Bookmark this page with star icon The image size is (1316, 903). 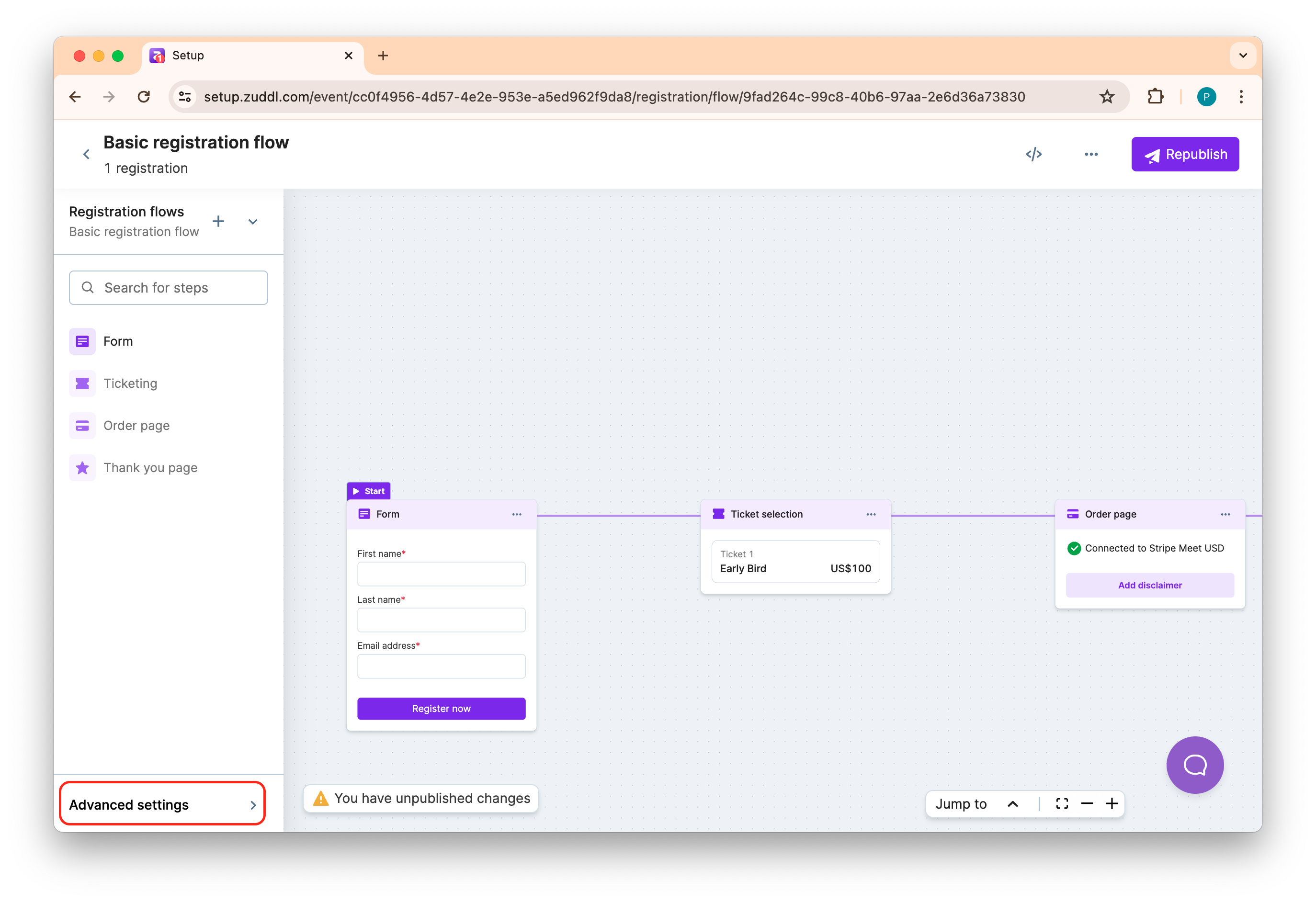[x=1106, y=97]
